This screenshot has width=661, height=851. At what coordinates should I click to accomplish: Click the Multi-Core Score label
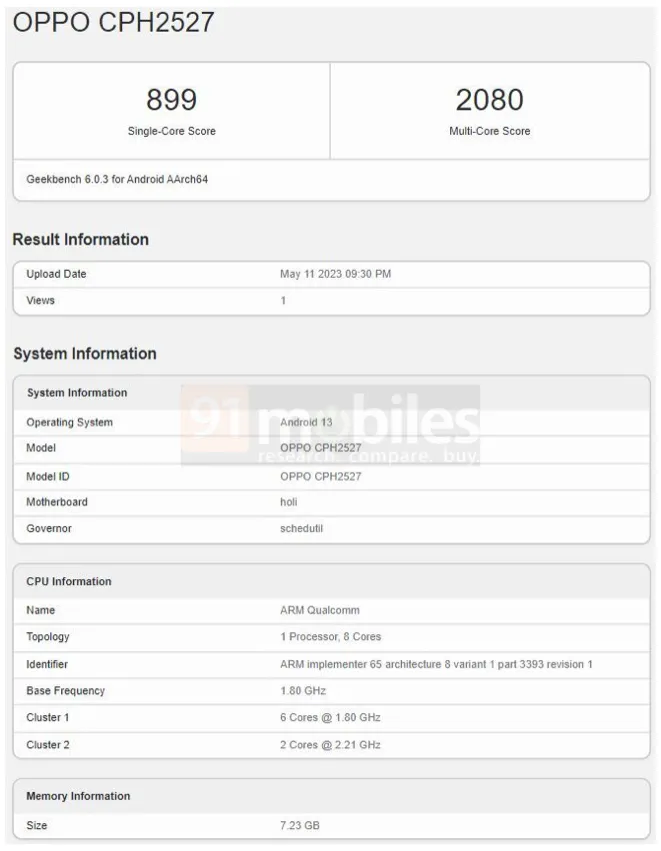pyautogui.click(x=489, y=131)
